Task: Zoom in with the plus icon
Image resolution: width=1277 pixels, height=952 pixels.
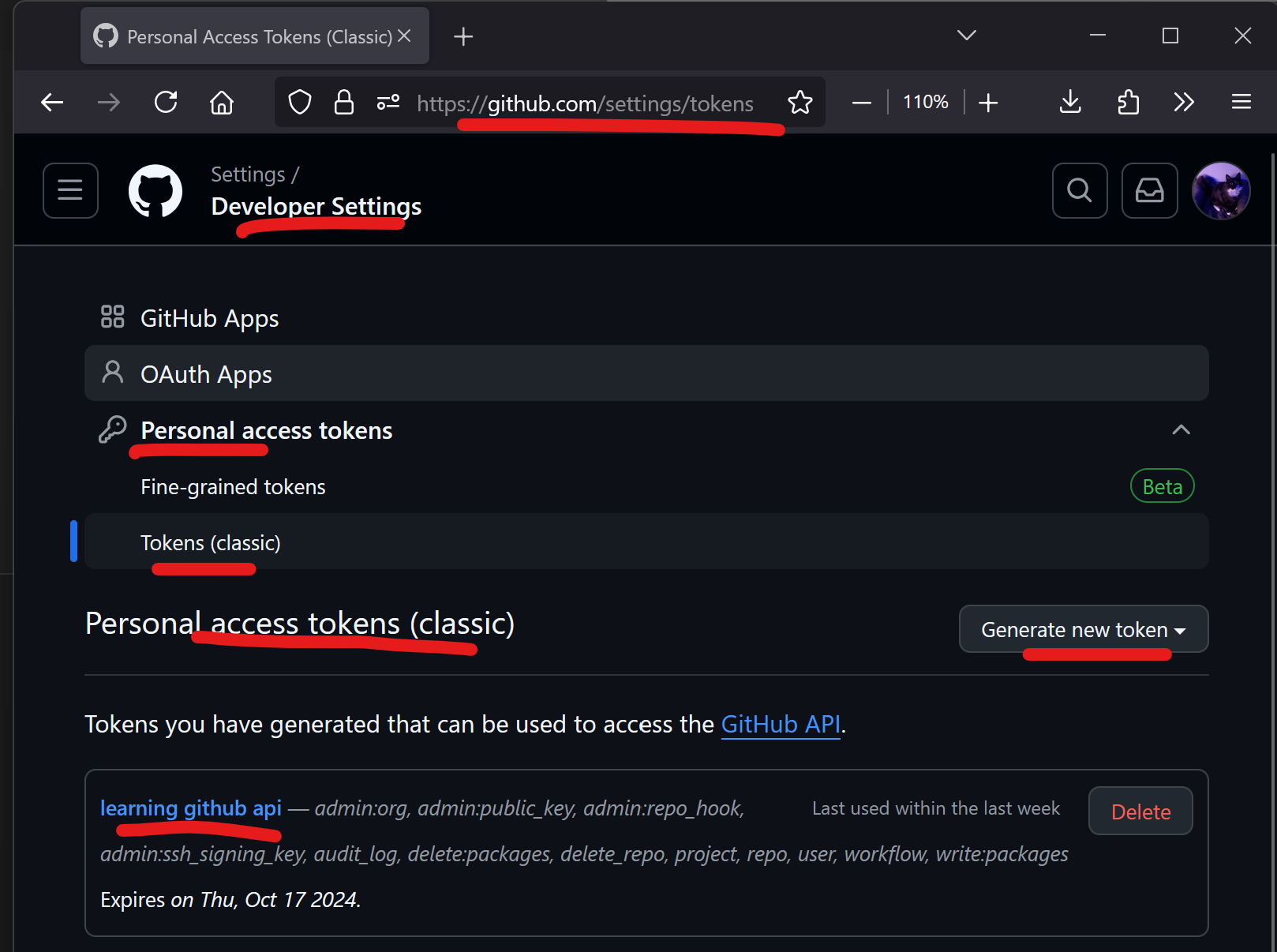Action: 988,103
